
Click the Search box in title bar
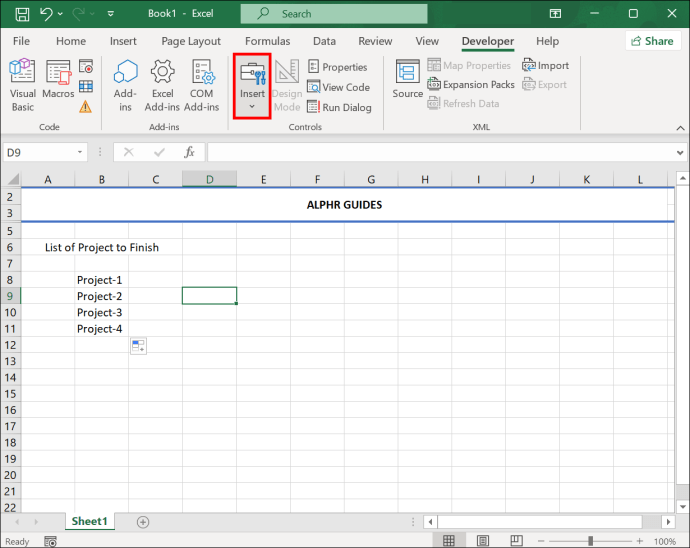coord(334,14)
